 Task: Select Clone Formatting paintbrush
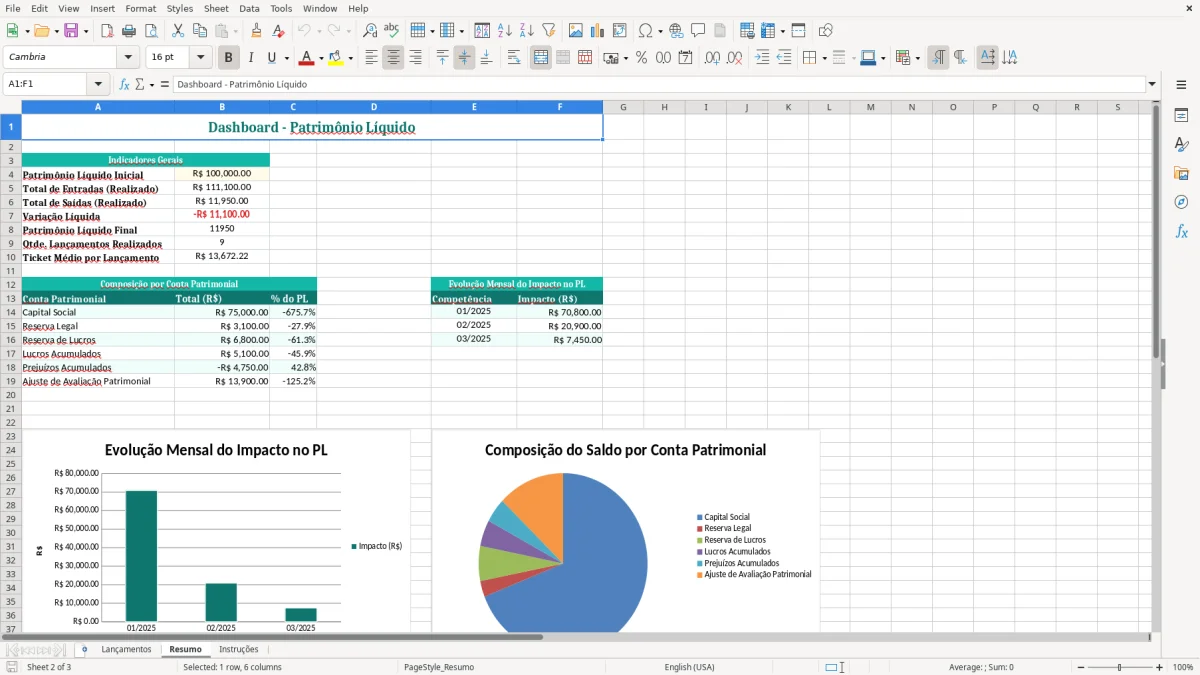click(x=256, y=31)
